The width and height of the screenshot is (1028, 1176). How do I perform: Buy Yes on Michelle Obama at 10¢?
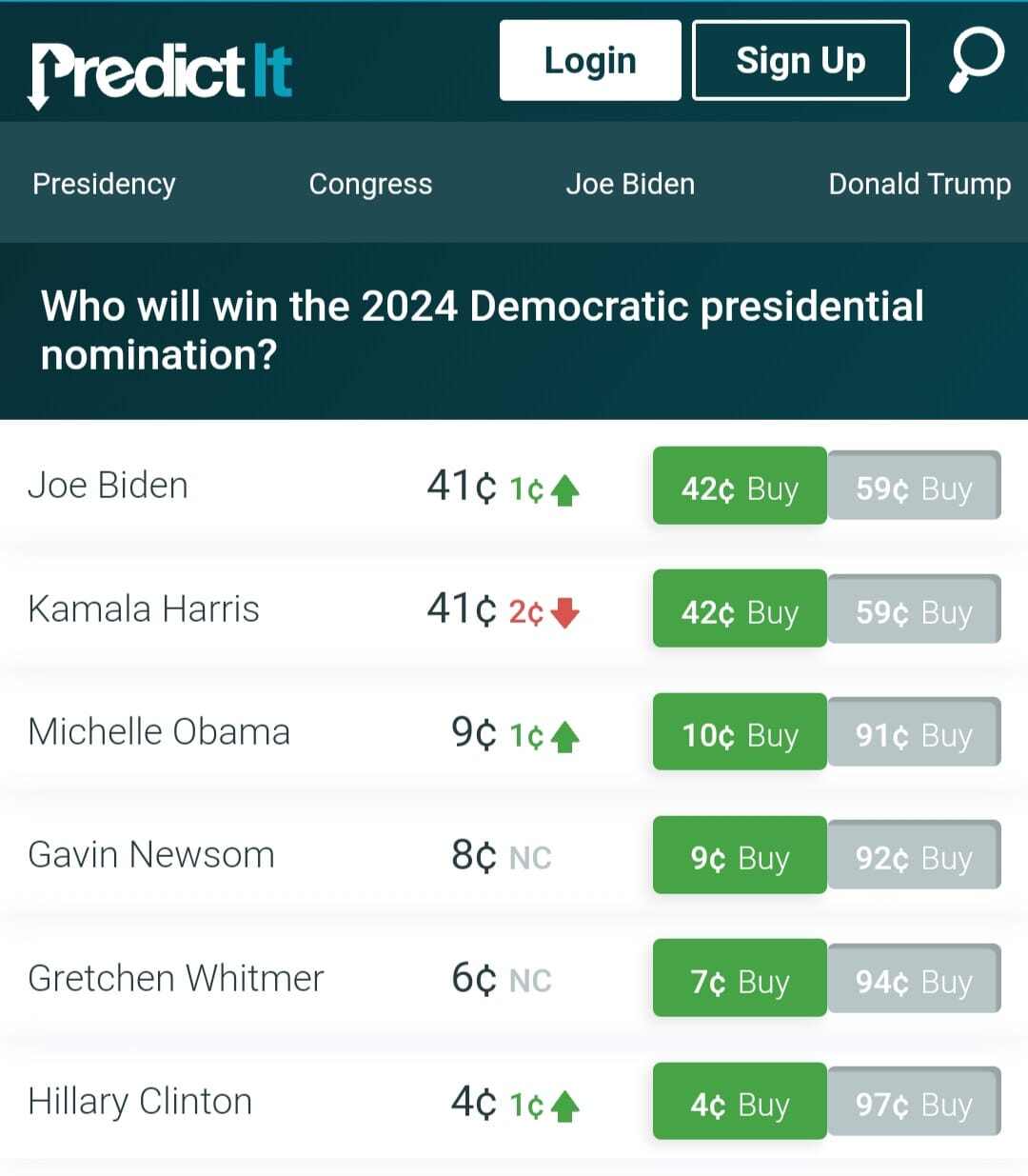pos(740,732)
